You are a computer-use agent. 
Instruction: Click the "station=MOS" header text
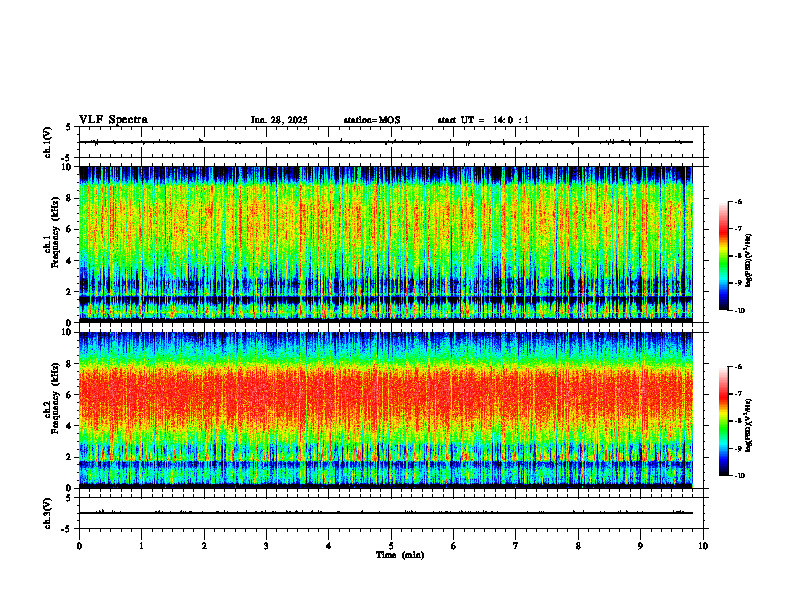point(372,120)
